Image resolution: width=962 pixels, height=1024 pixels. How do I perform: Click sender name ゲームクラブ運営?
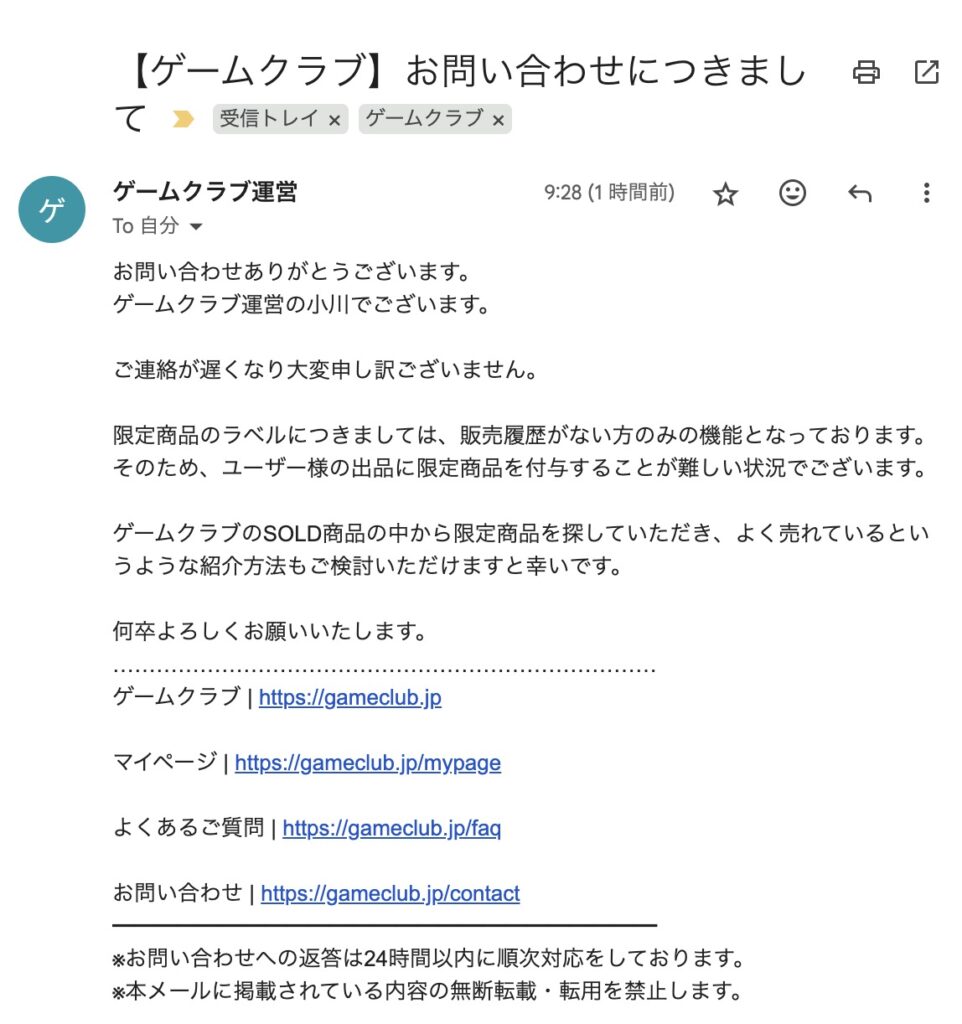(205, 191)
